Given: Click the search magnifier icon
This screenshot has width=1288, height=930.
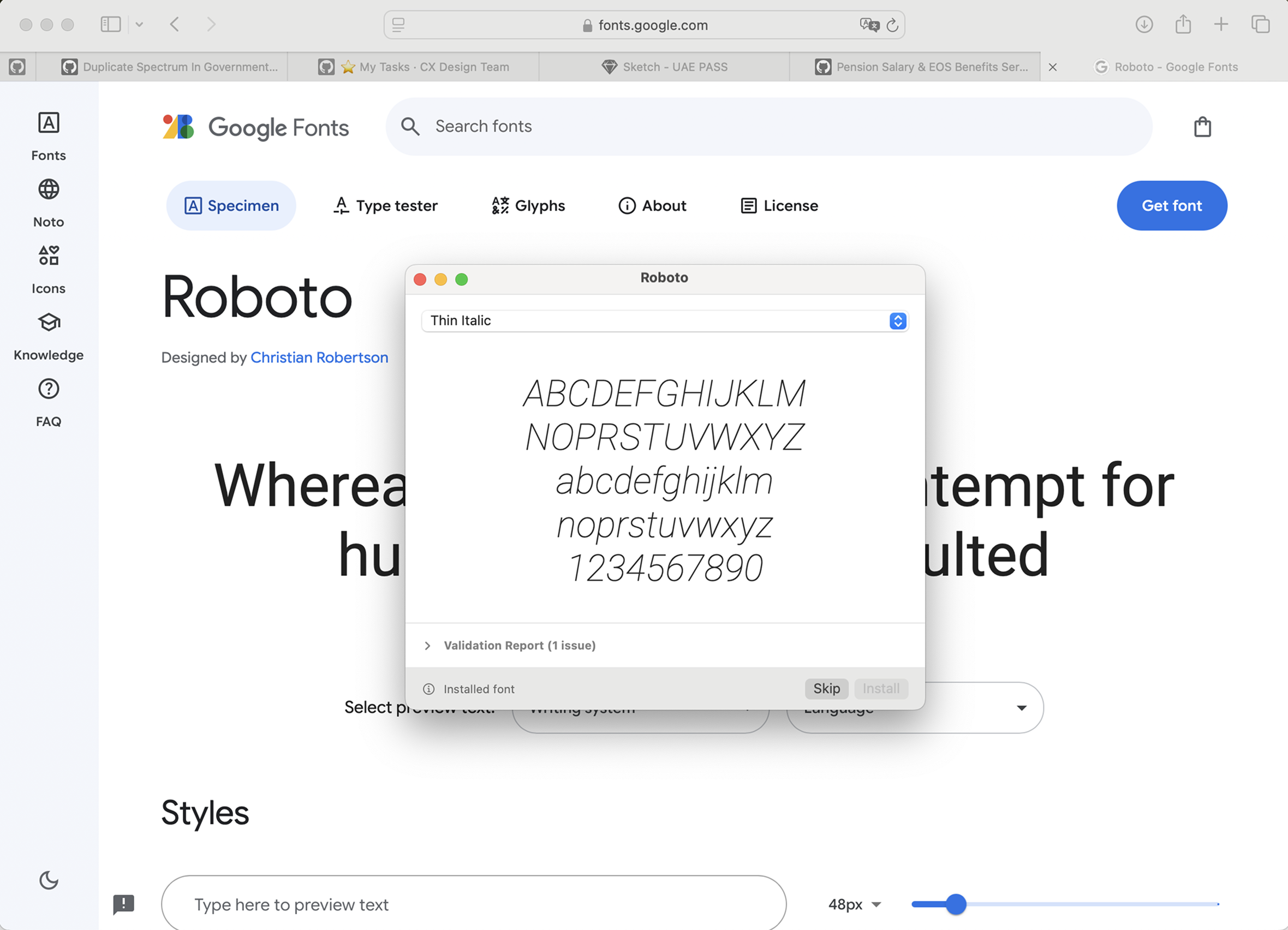Looking at the screenshot, I should pos(410,126).
